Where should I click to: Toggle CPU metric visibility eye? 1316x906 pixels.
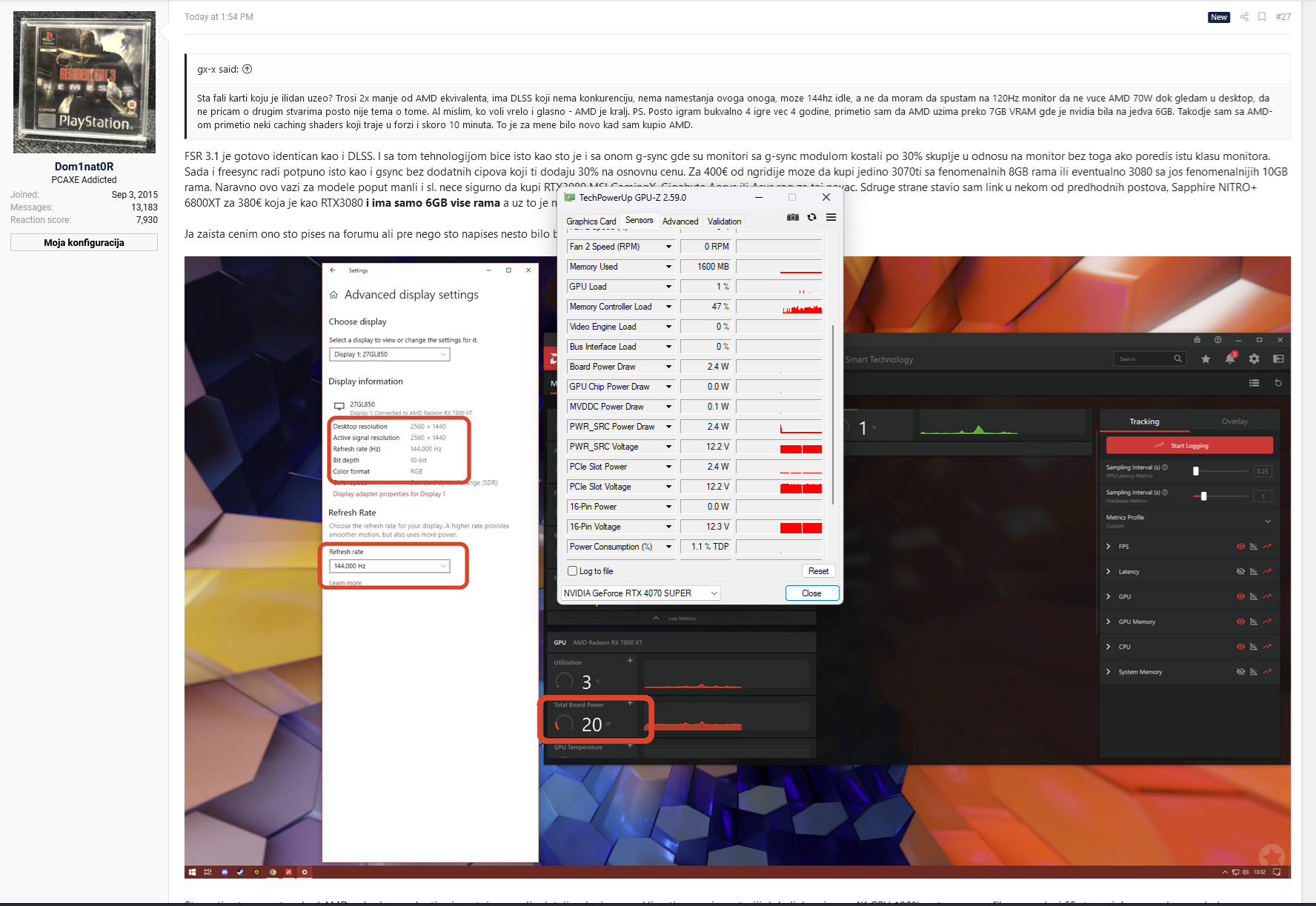1240,647
